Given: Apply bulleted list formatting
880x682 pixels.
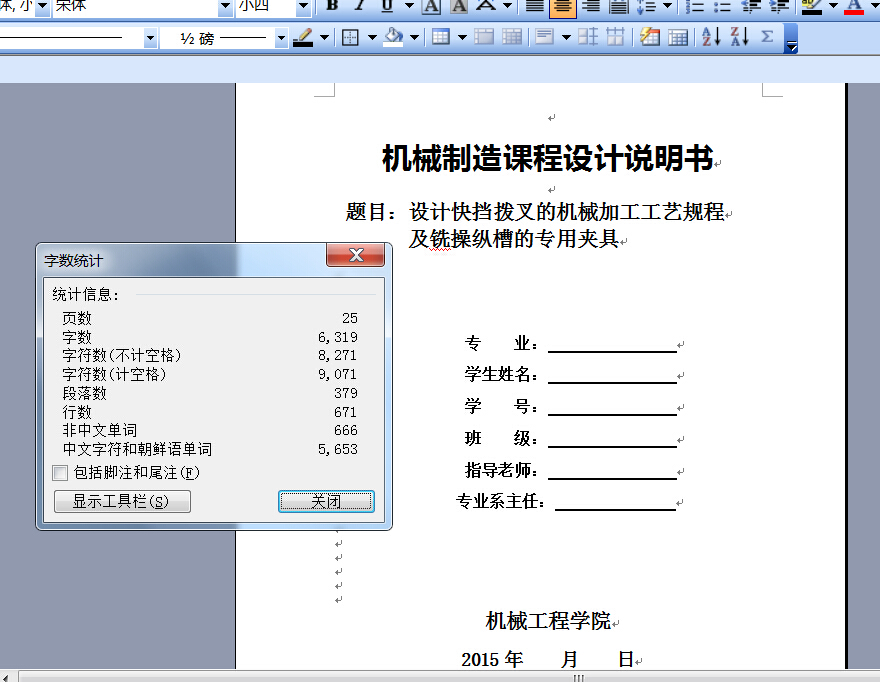Looking at the screenshot, I should [x=722, y=6].
